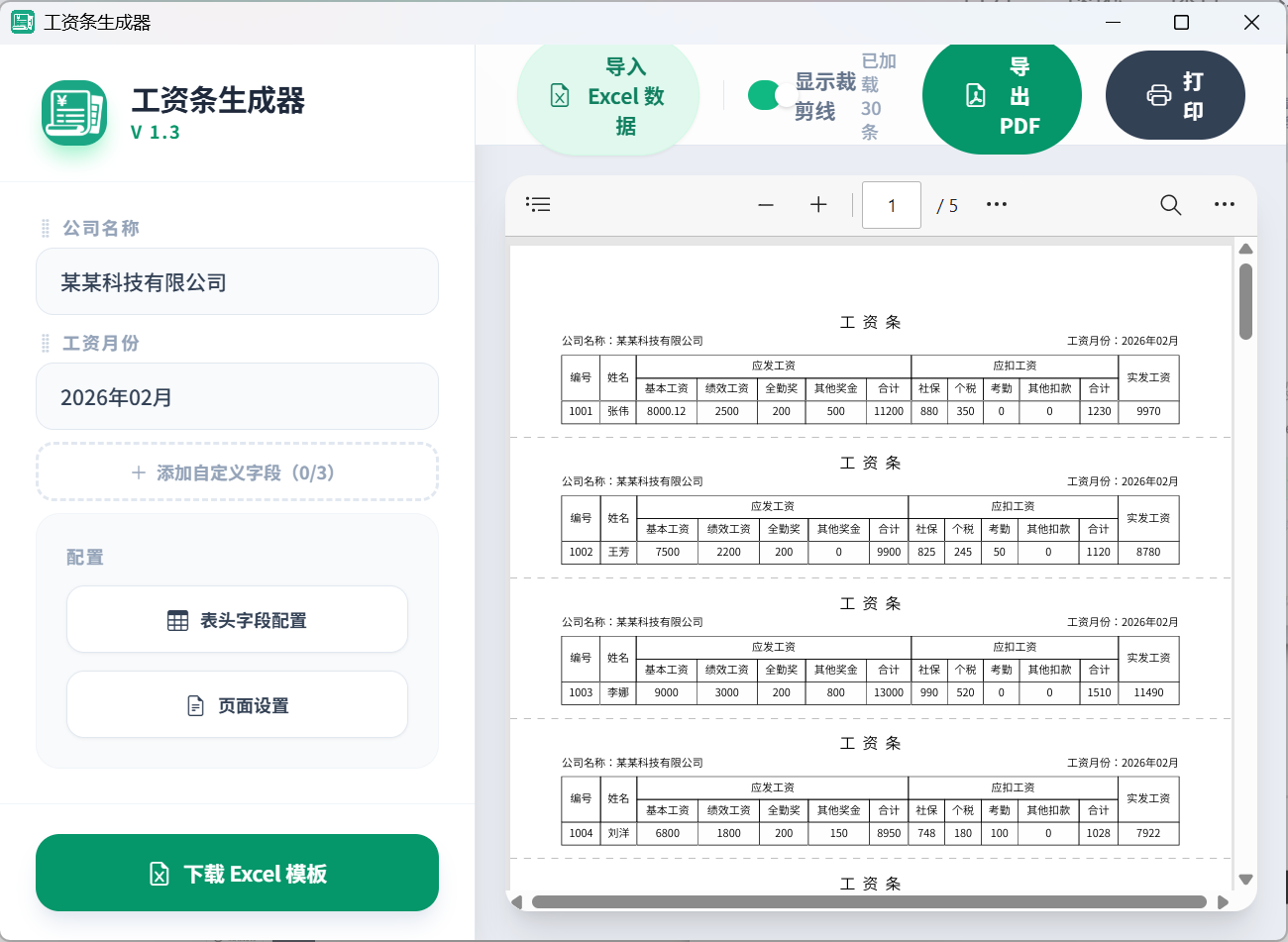
Task: Click the scroll up arrow in preview
Action: pos(1245,249)
